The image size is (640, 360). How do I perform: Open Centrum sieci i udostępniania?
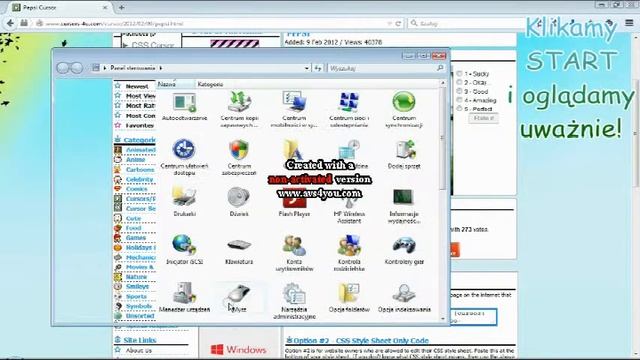(349, 109)
